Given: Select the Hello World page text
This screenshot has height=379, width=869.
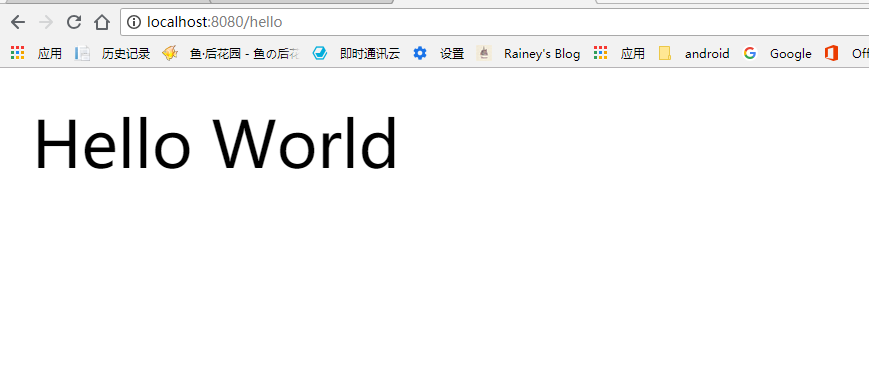Looking at the screenshot, I should click(216, 144).
